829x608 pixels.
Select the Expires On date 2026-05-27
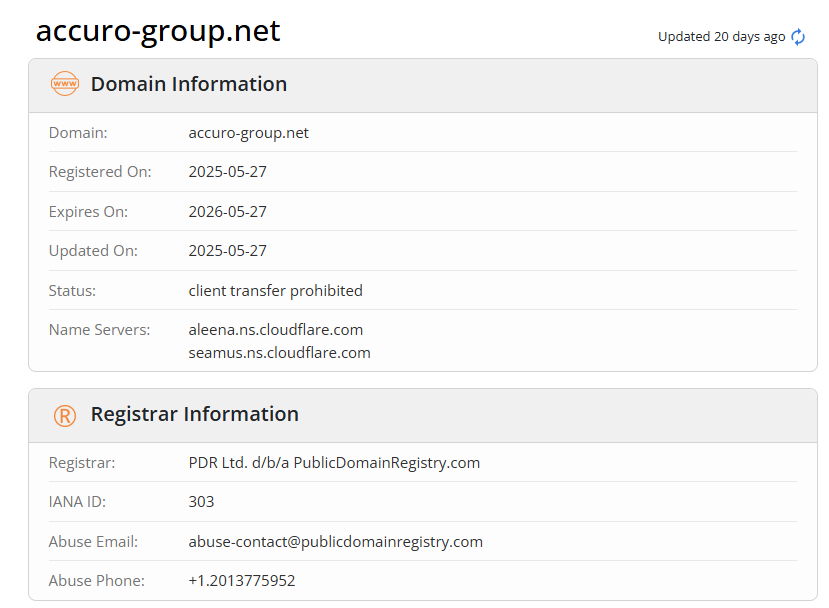pos(227,211)
